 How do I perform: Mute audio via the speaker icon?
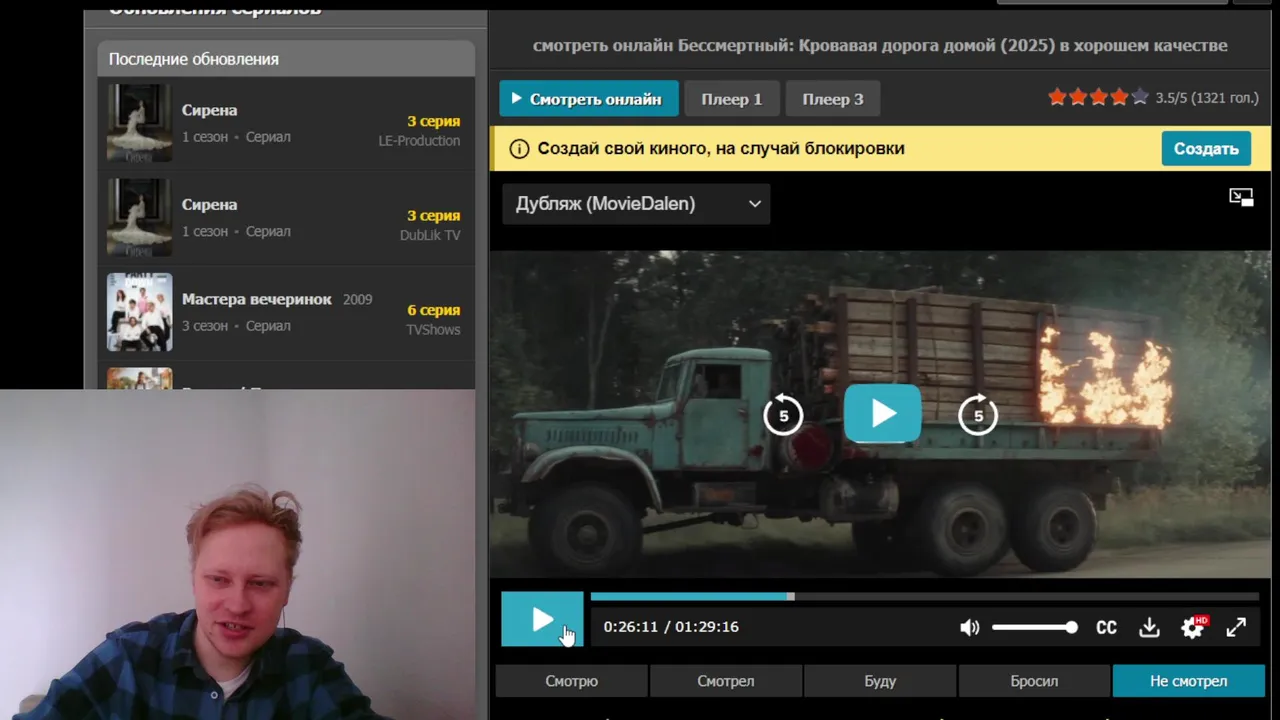[969, 628]
